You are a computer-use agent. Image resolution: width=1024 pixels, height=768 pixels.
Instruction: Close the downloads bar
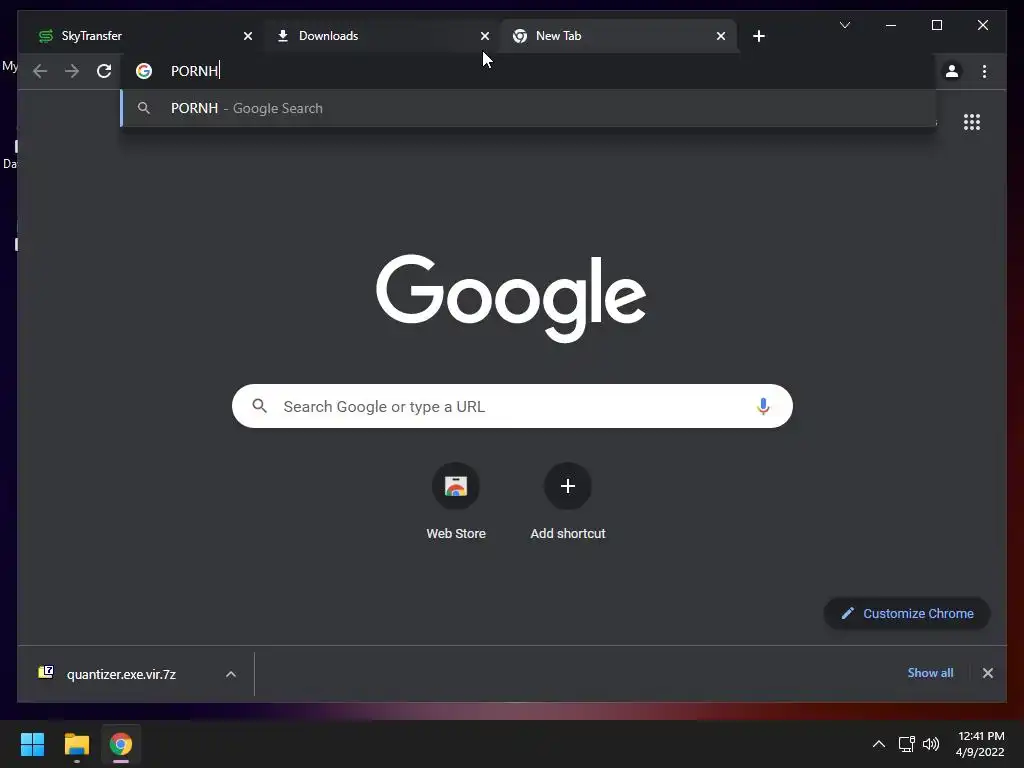987,673
